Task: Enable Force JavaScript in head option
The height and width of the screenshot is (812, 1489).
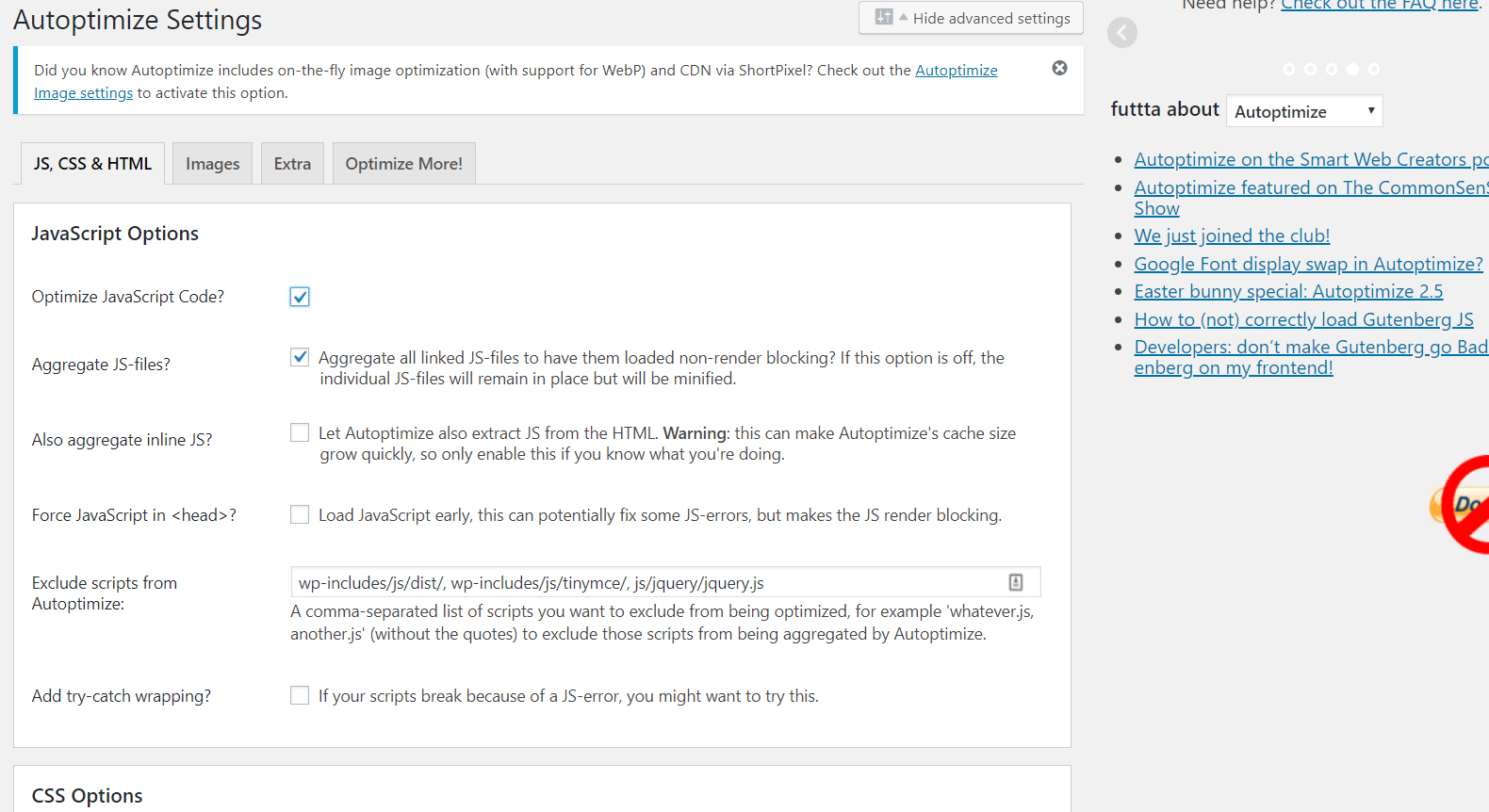Action: (300, 514)
